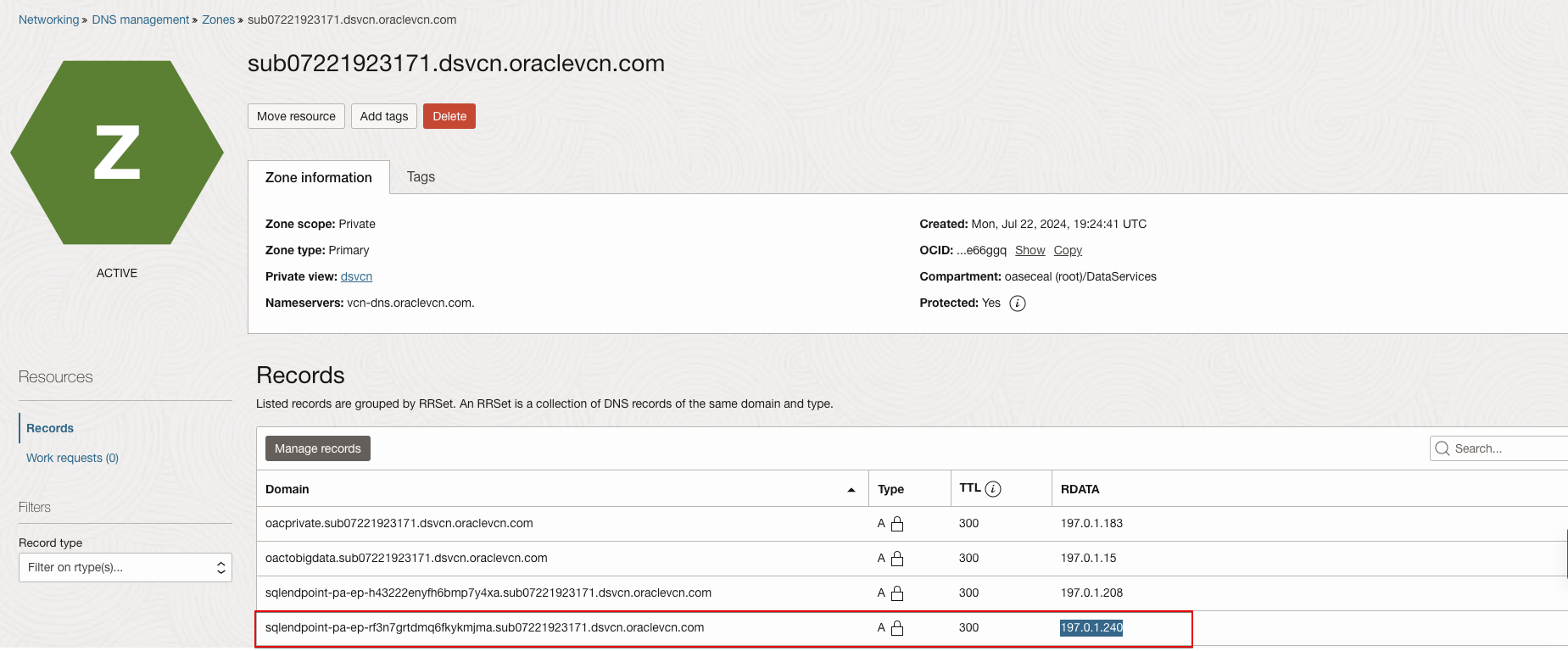Click RDATA value 197.0.1.15
Screen dimensions: 1568x651
1088,558
